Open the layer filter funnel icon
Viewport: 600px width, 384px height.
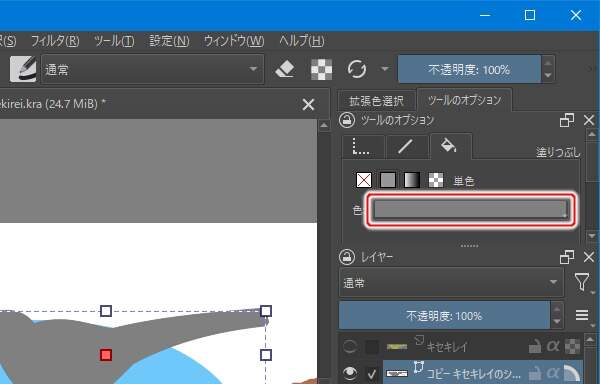[x=582, y=282]
